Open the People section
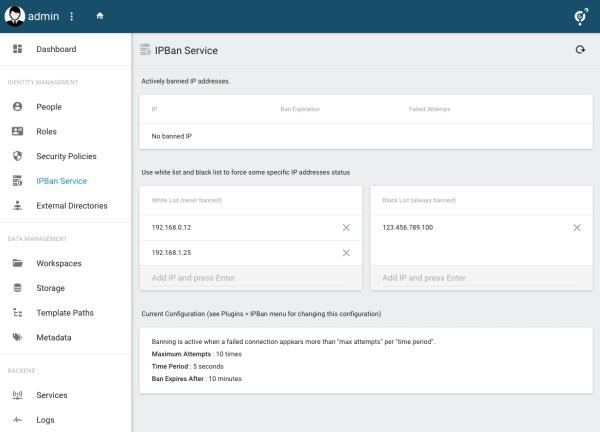The width and height of the screenshot is (600, 432). coord(65,107)
